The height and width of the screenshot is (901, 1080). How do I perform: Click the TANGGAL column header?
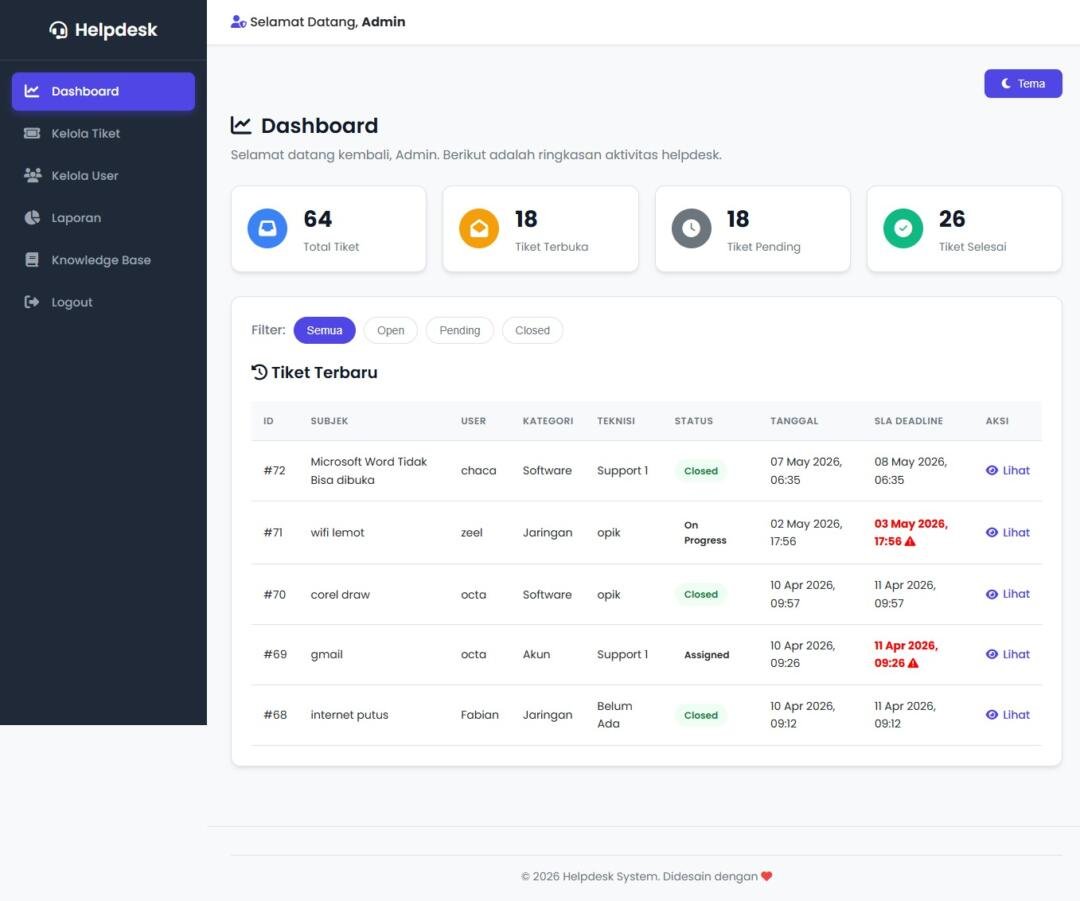[794, 421]
